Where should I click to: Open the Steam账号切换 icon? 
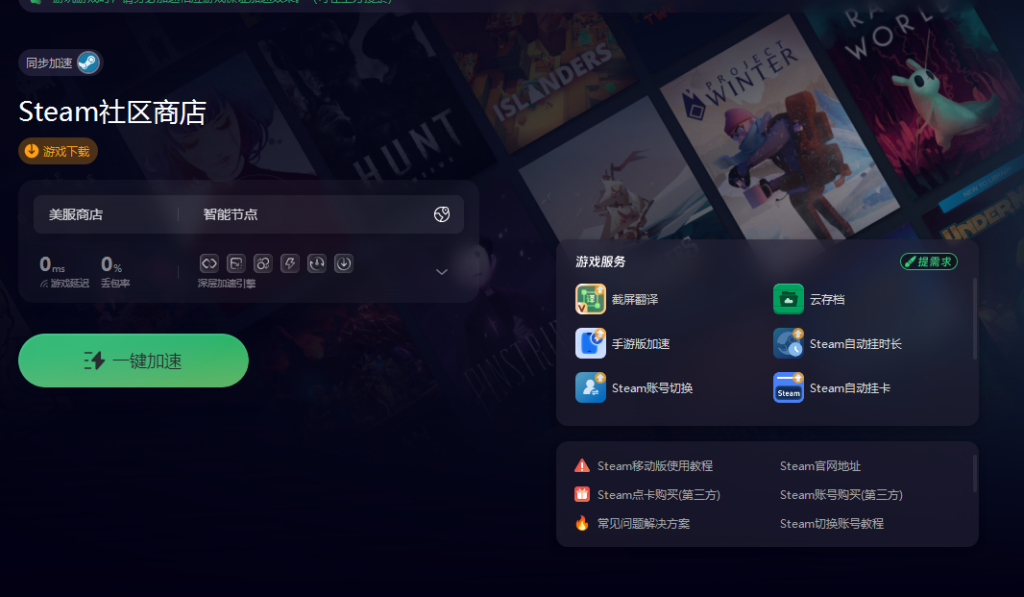590,388
